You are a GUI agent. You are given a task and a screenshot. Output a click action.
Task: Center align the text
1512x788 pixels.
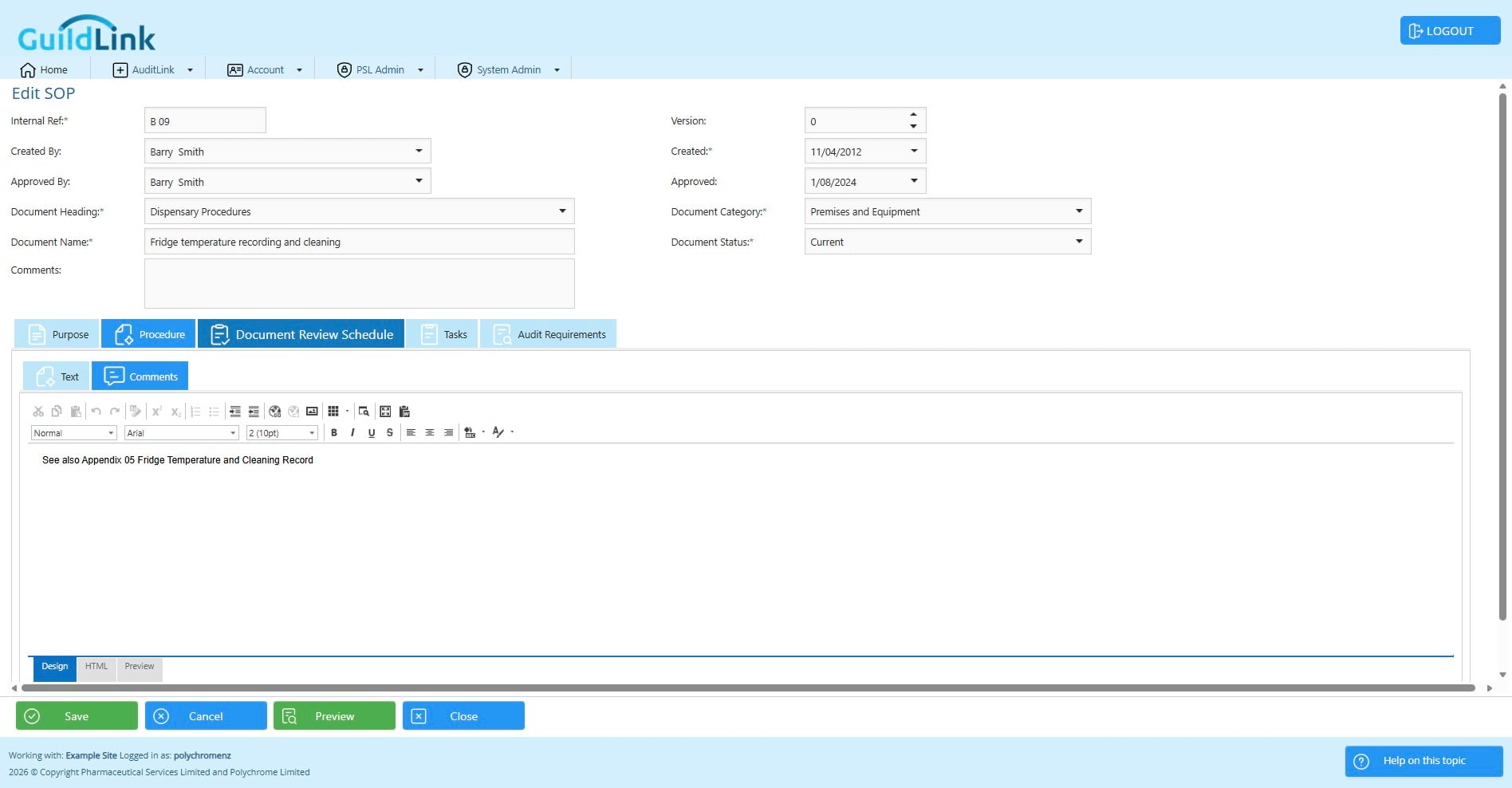tap(430, 432)
